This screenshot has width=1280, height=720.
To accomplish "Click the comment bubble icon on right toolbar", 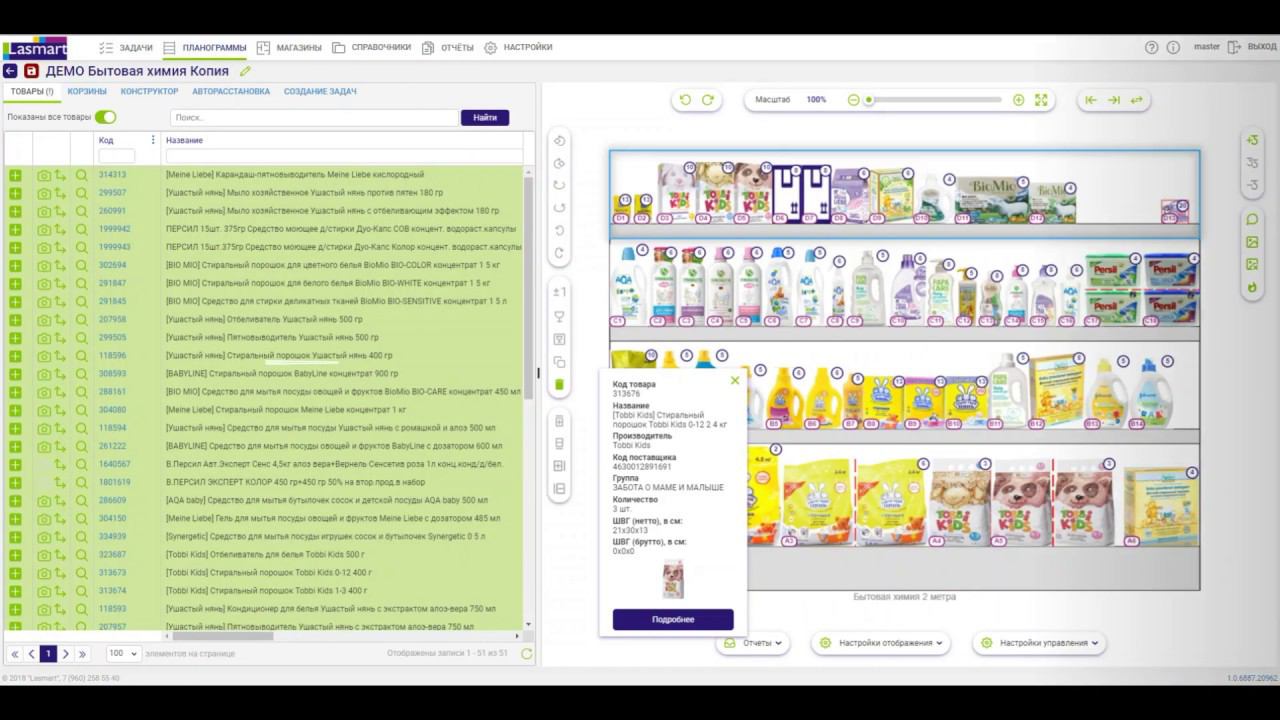I will pos(1252,219).
